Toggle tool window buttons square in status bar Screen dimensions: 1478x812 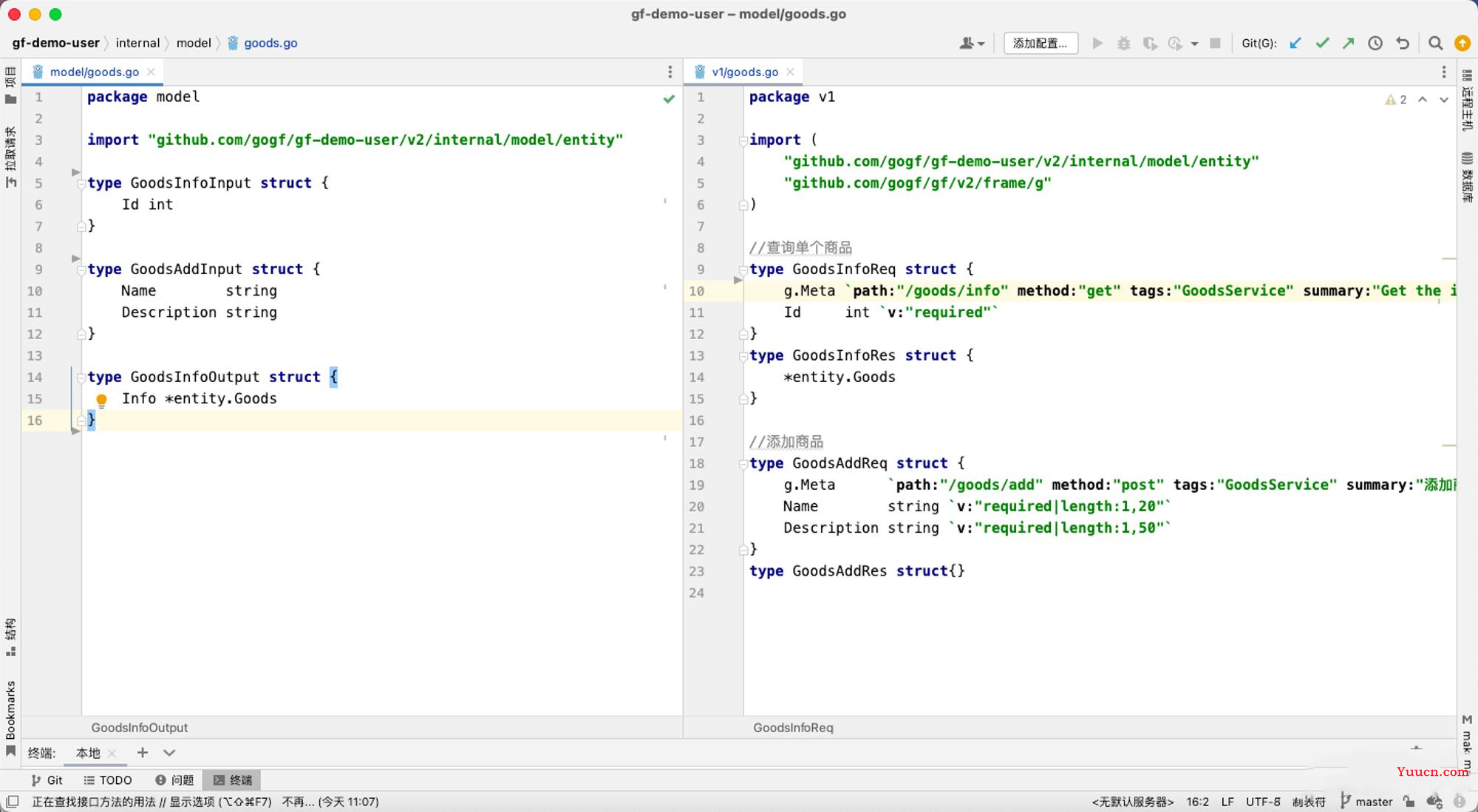click(x=13, y=802)
